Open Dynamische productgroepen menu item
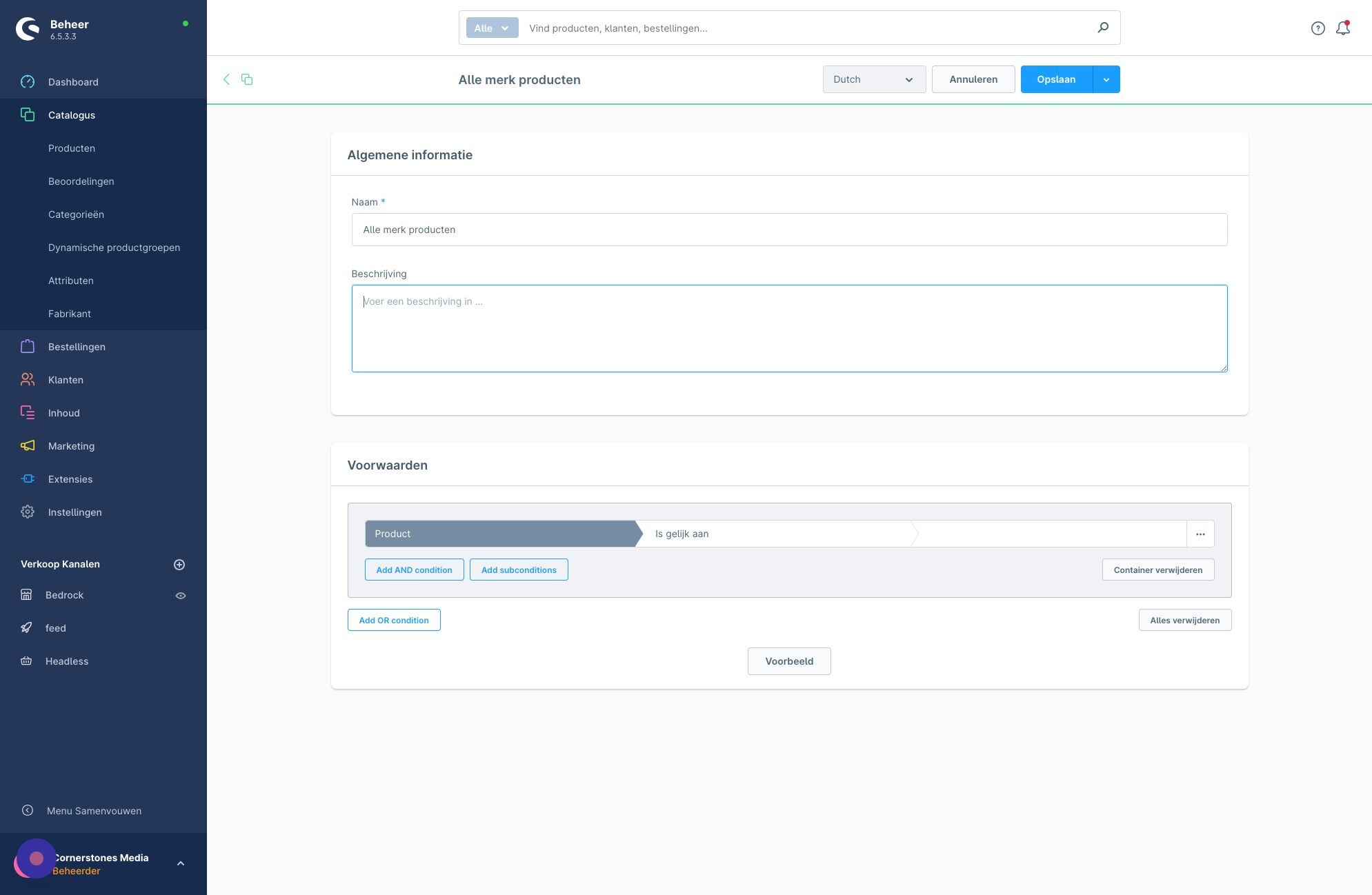Image resolution: width=1372 pixels, height=895 pixels. click(114, 248)
